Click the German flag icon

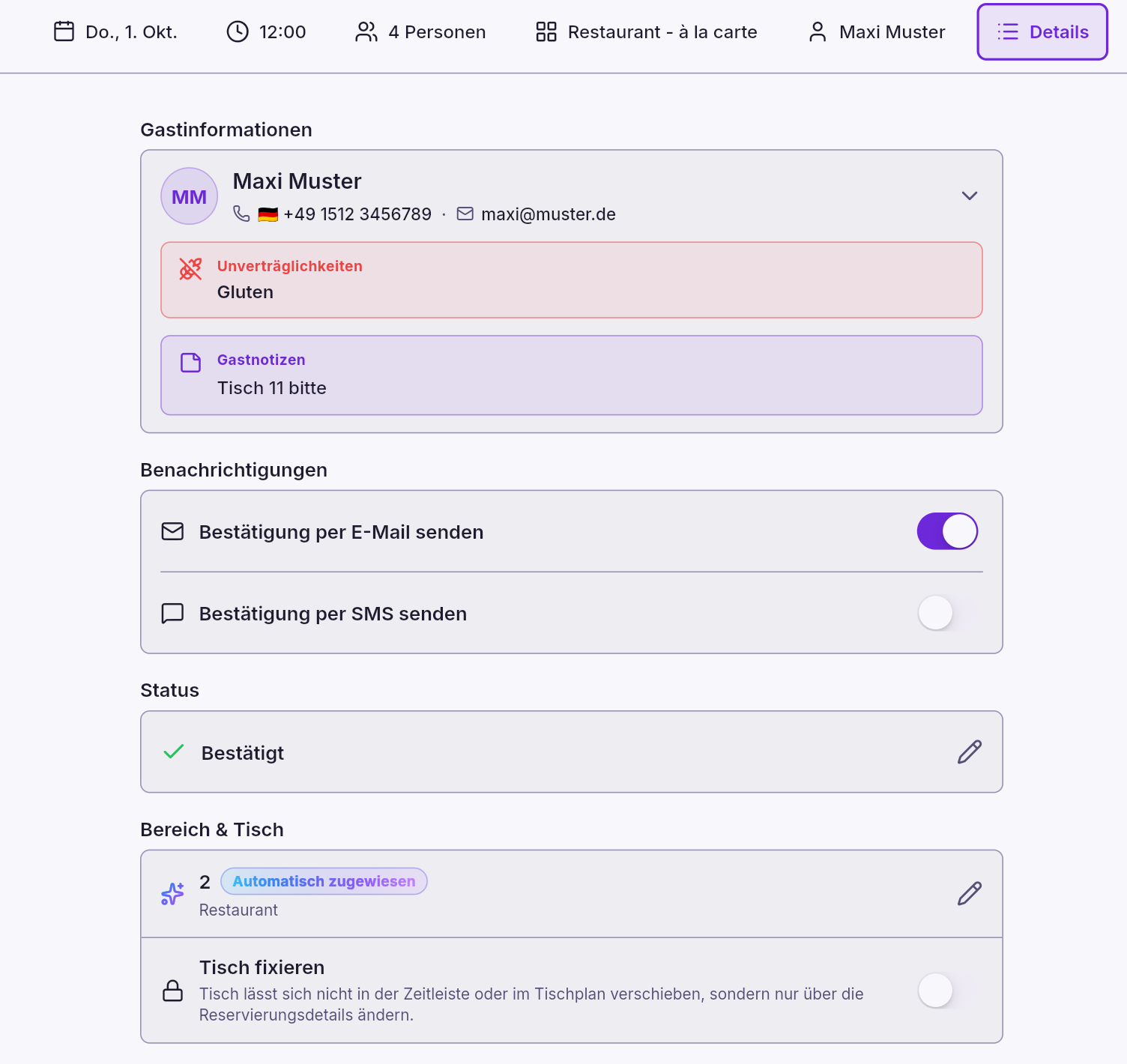click(x=268, y=214)
